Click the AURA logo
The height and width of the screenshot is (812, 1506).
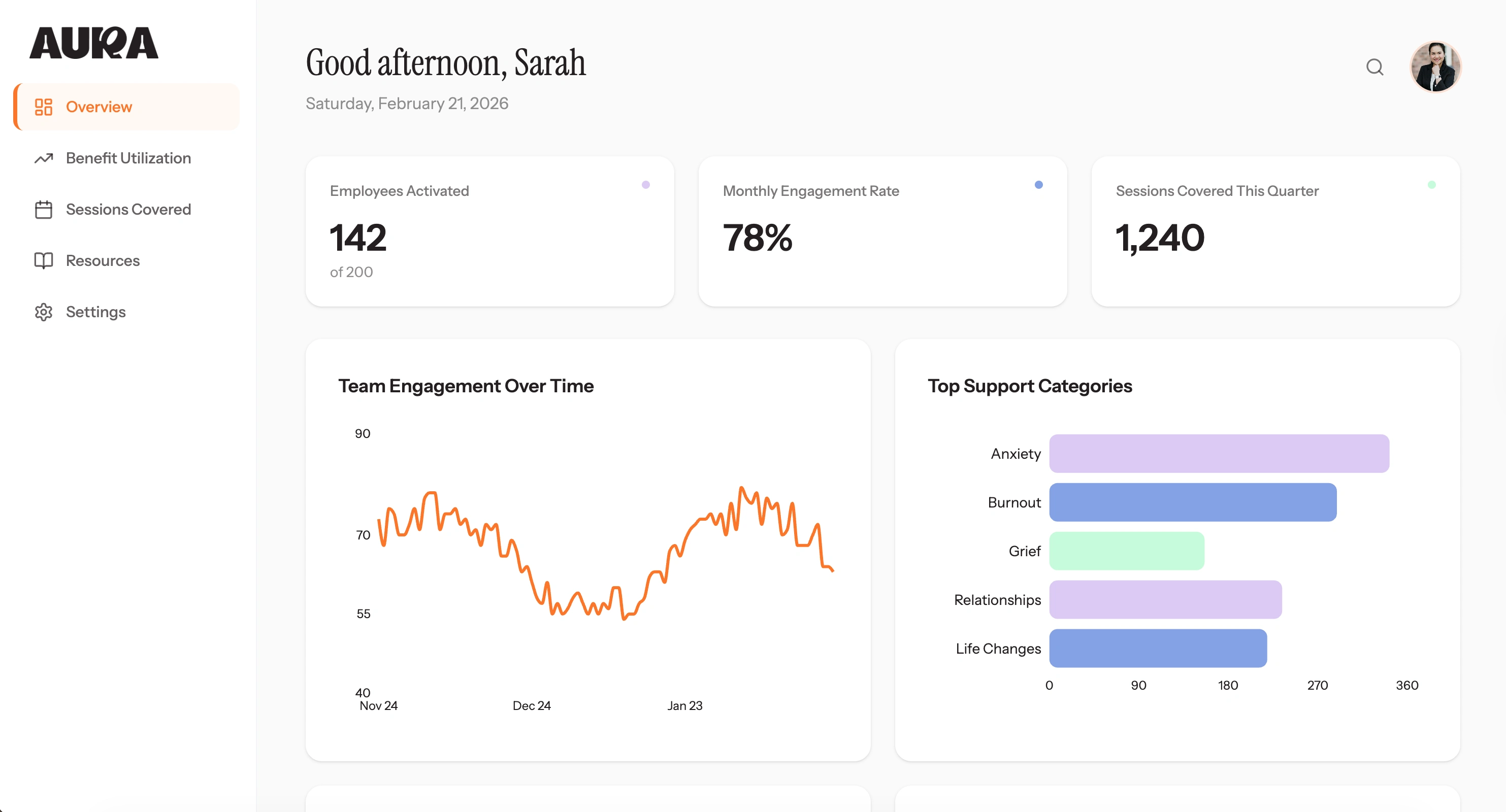click(93, 43)
